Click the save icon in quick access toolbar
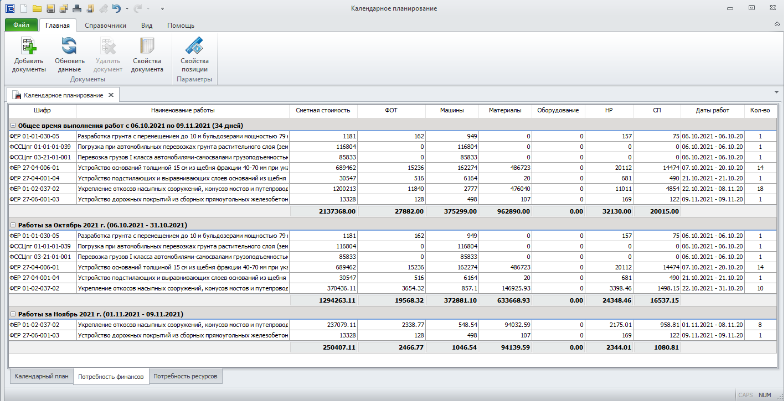Screen dimensions: 784x401 pyautogui.click(x=50, y=7)
